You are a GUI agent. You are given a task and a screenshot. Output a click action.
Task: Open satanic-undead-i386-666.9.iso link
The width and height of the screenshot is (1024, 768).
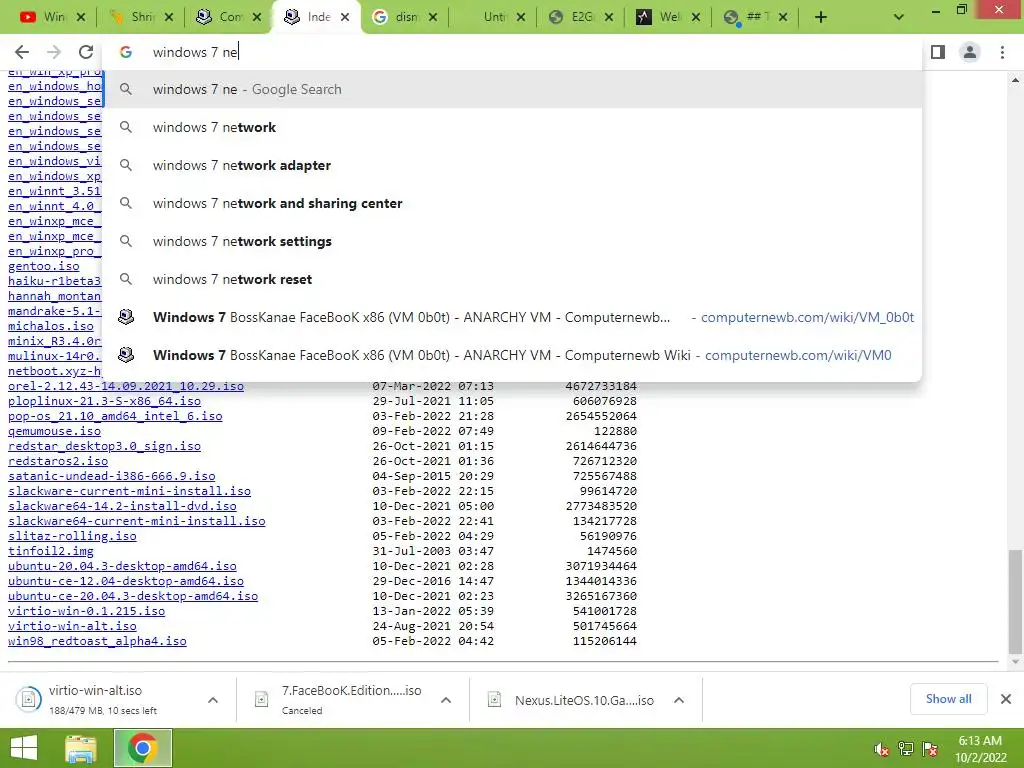112,476
